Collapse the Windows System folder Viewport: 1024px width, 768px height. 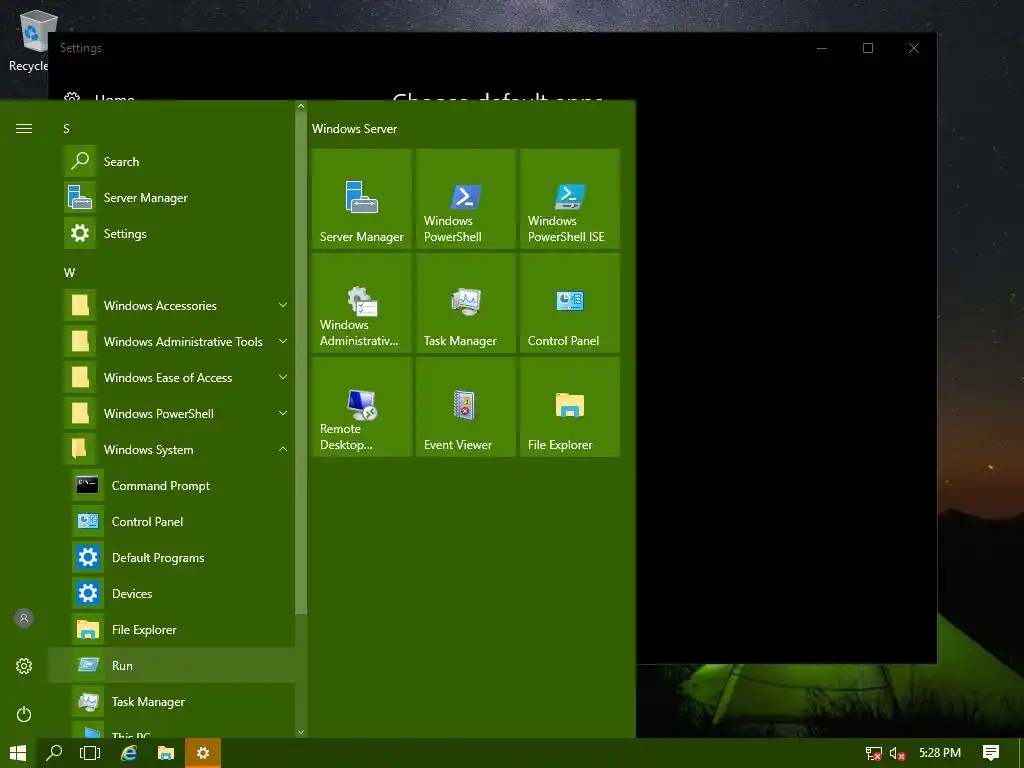tap(171, 449)
